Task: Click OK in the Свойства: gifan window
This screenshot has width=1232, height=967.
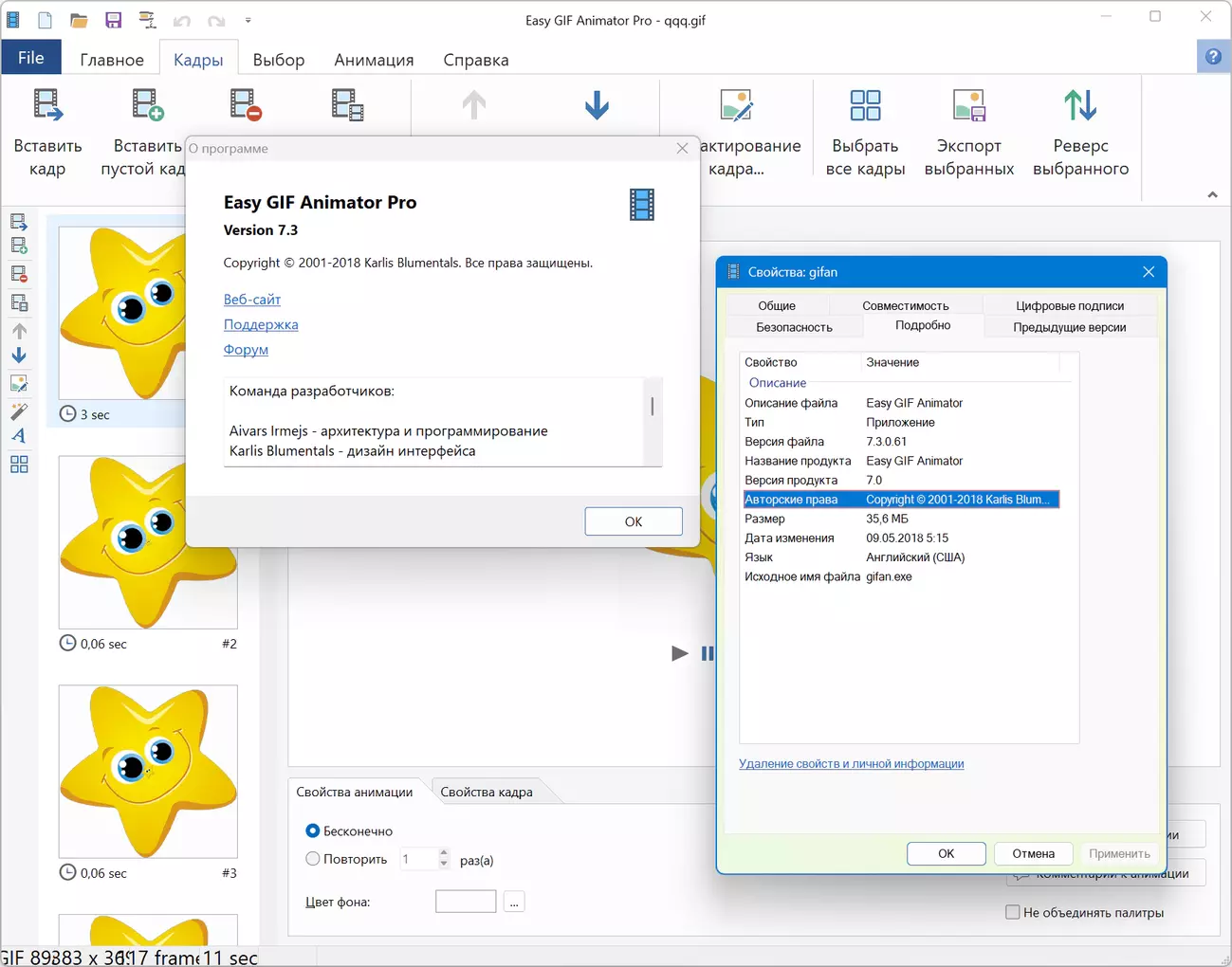Action: click(947, 853)
